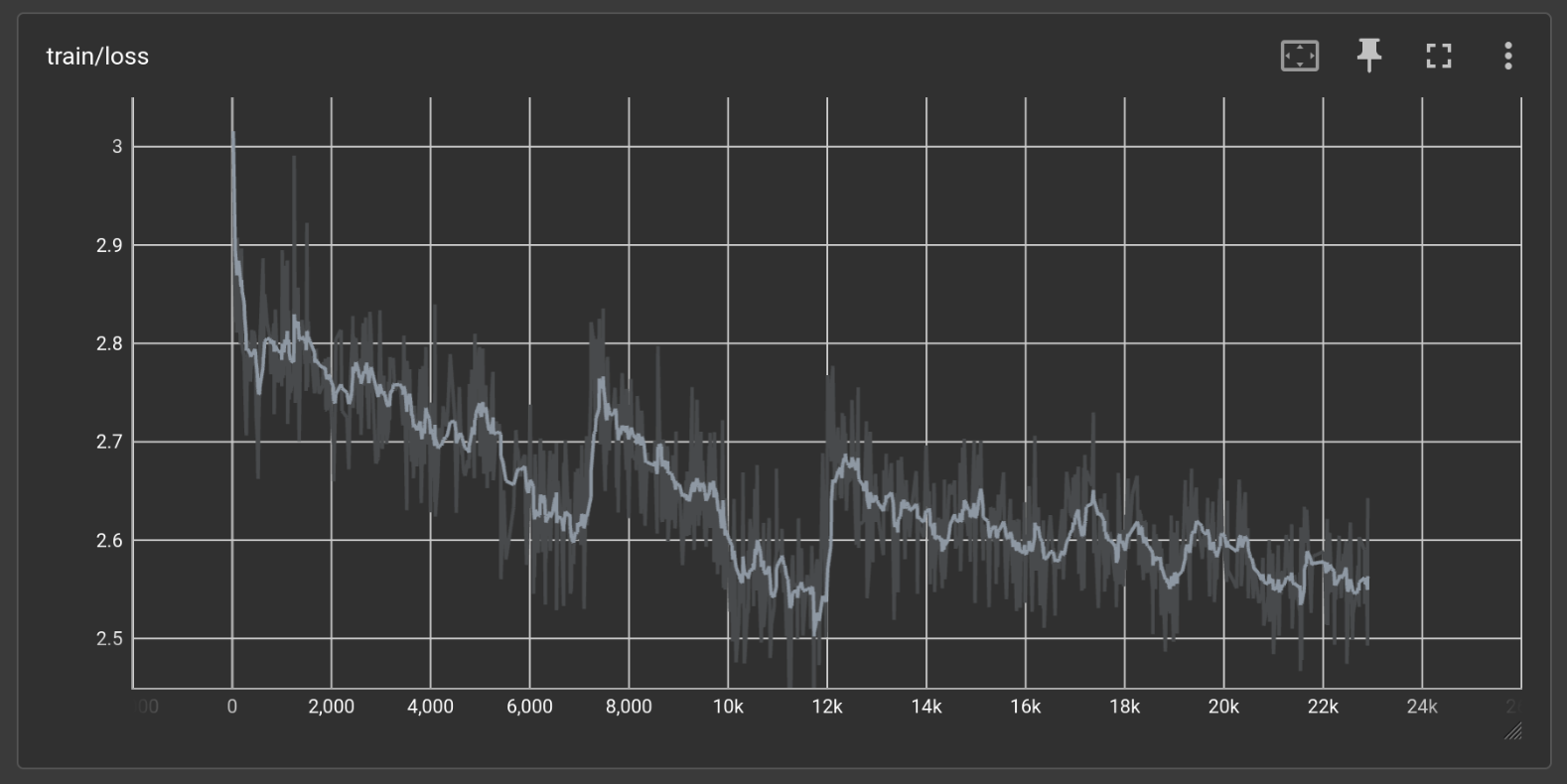This screenshot has height=784, width=1567.
Task: Click the y-axis label 2.8
Action: [109, 343]
